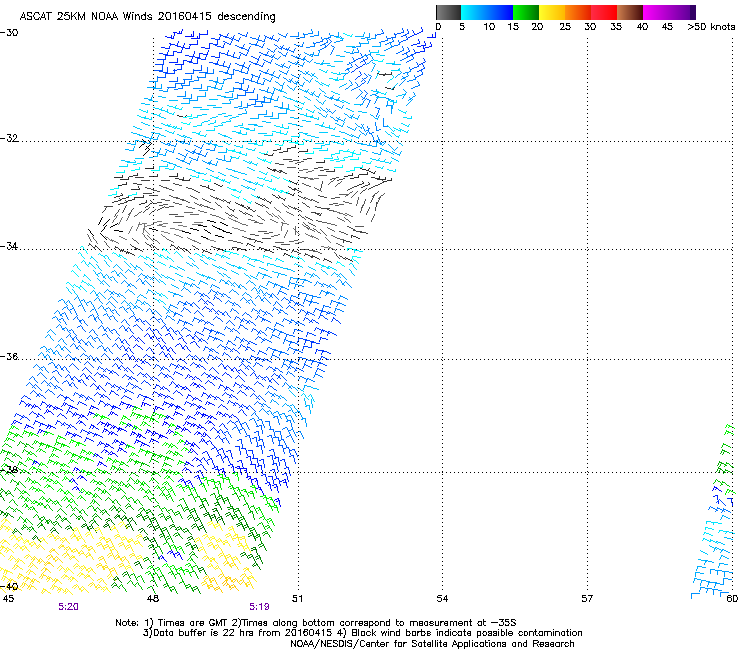This screenshot has width=740, height=650.
Task: Click the legend label 15
Action: point(513,27)
